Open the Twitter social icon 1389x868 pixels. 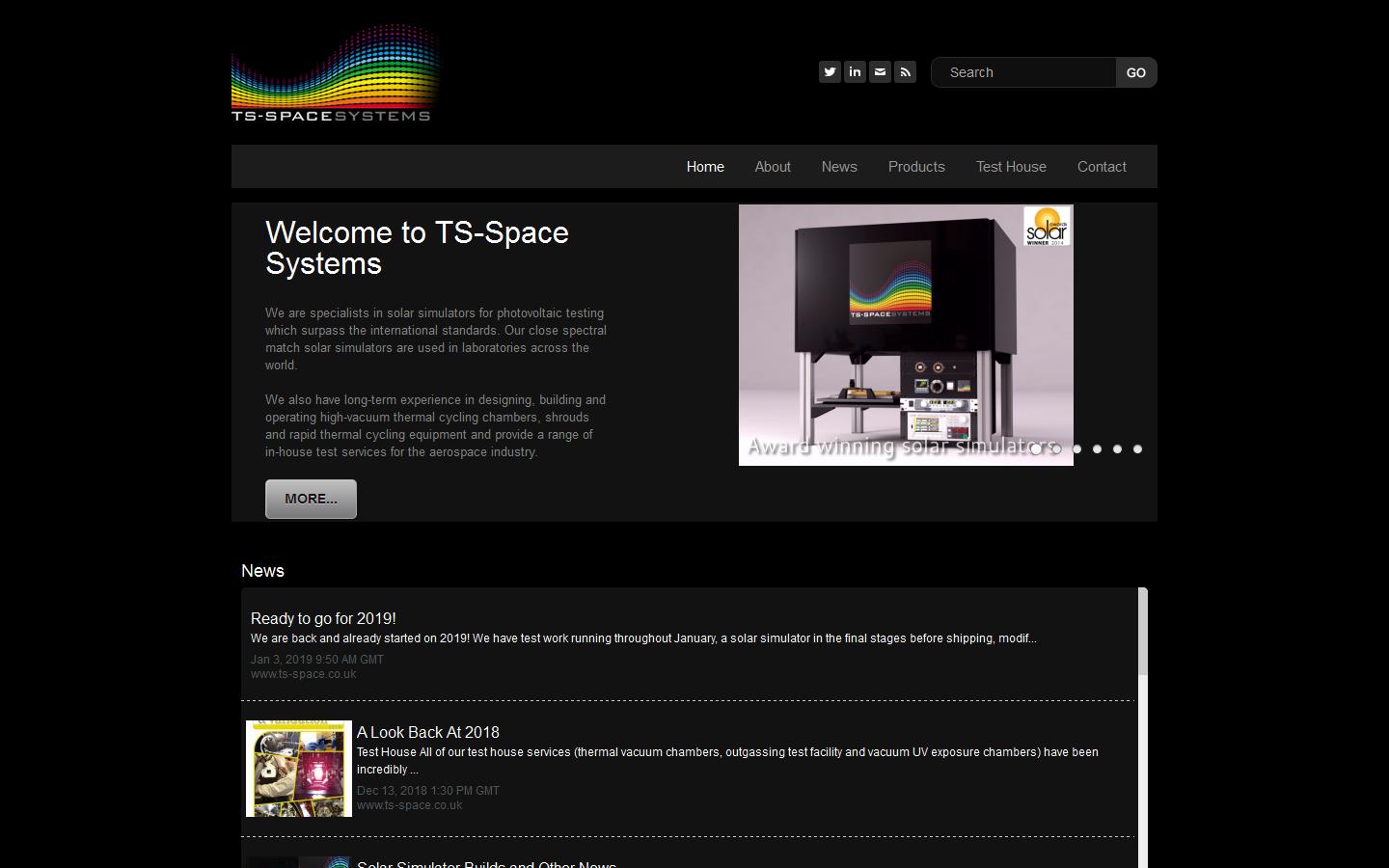tap(830, 71)
